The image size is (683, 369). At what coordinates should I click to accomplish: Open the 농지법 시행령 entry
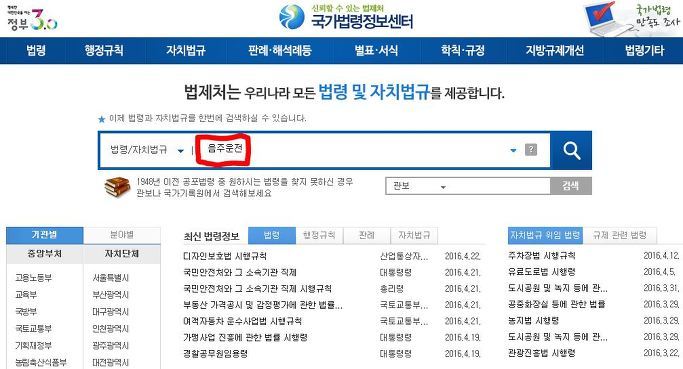tap(533, 320)
